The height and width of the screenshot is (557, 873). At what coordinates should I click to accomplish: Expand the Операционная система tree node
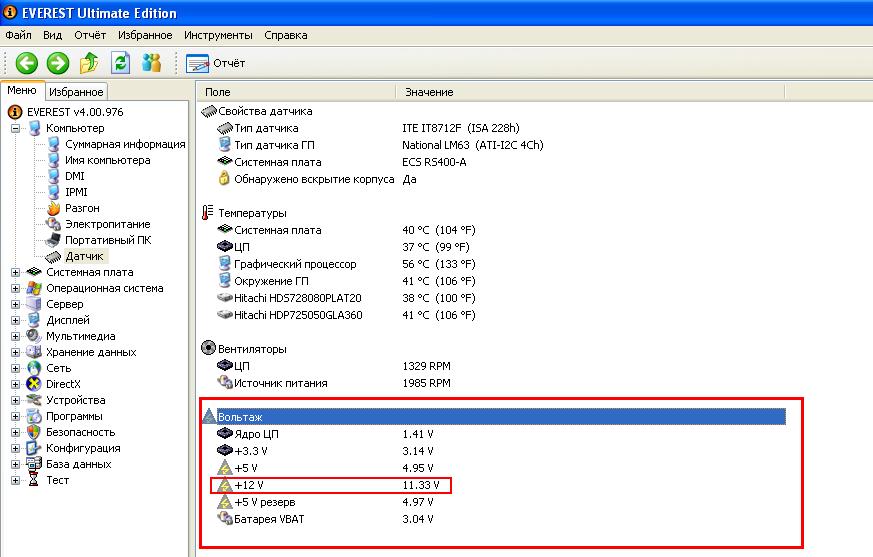pyautogui.click(x=16, y=289)
